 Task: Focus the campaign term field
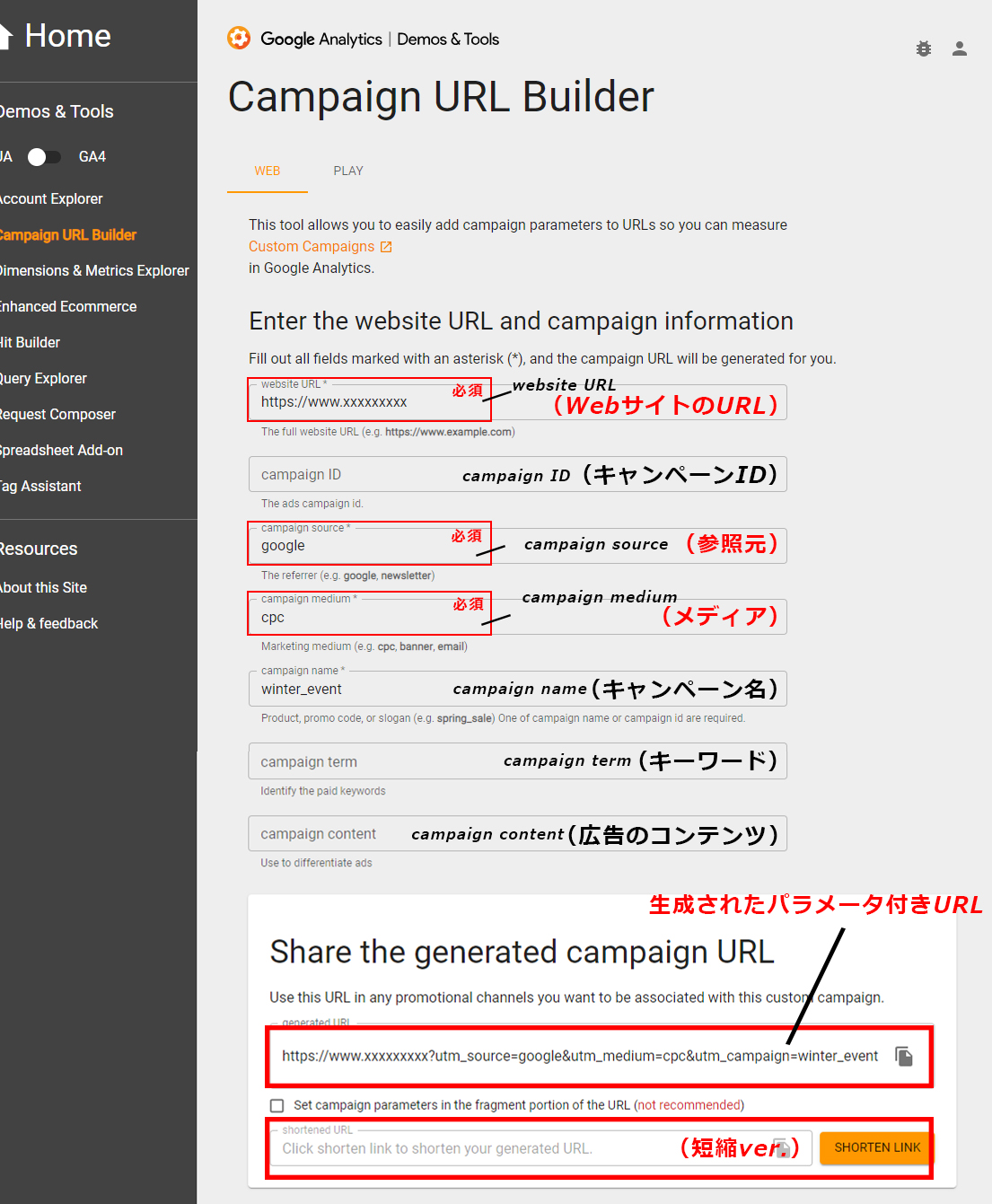518,761
